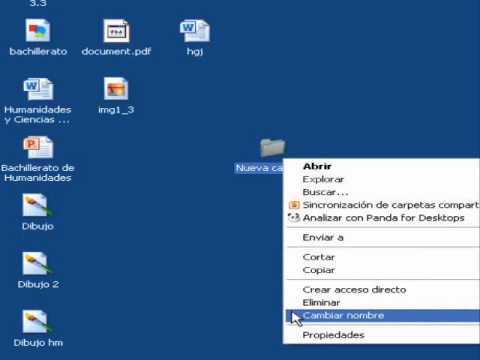
Task: Select the Nueva carpeta folder icon
Action: coord(273,147)
